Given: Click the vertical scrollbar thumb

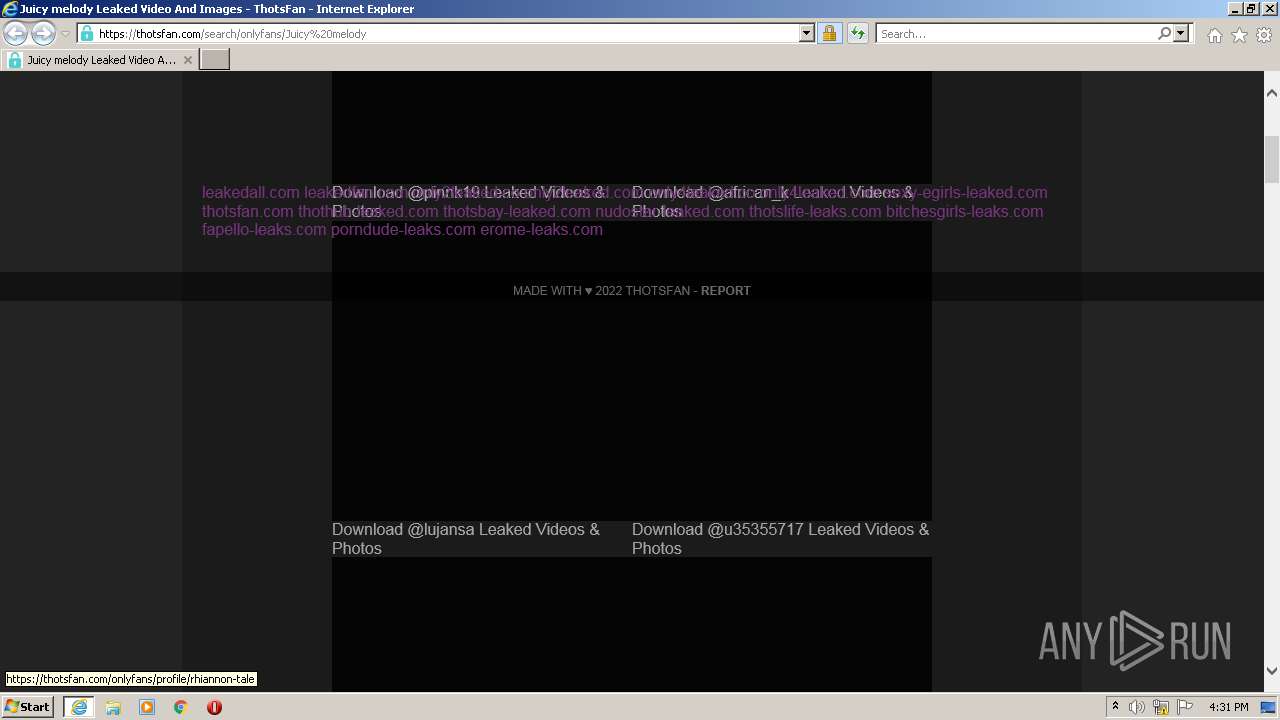Looking at the screenshot, I should 1272,160.
